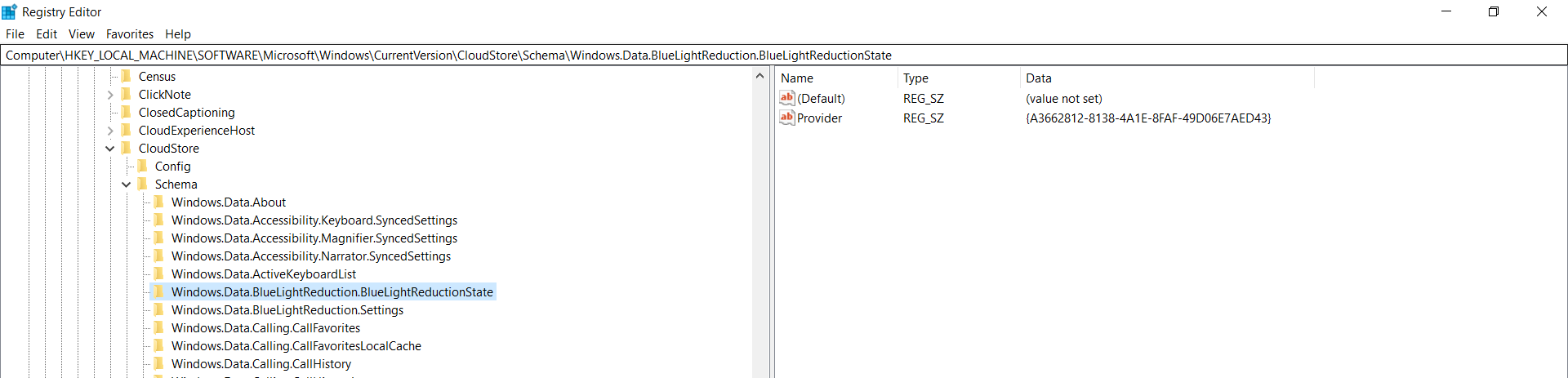
Task: Click the BlueLightReduction.Settings folder icon
Action: click(159, 310)
